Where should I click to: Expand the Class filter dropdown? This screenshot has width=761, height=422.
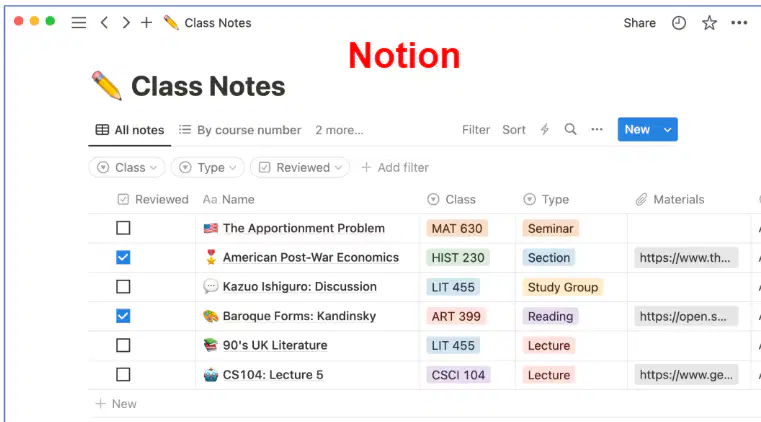(x=127, y=167)
